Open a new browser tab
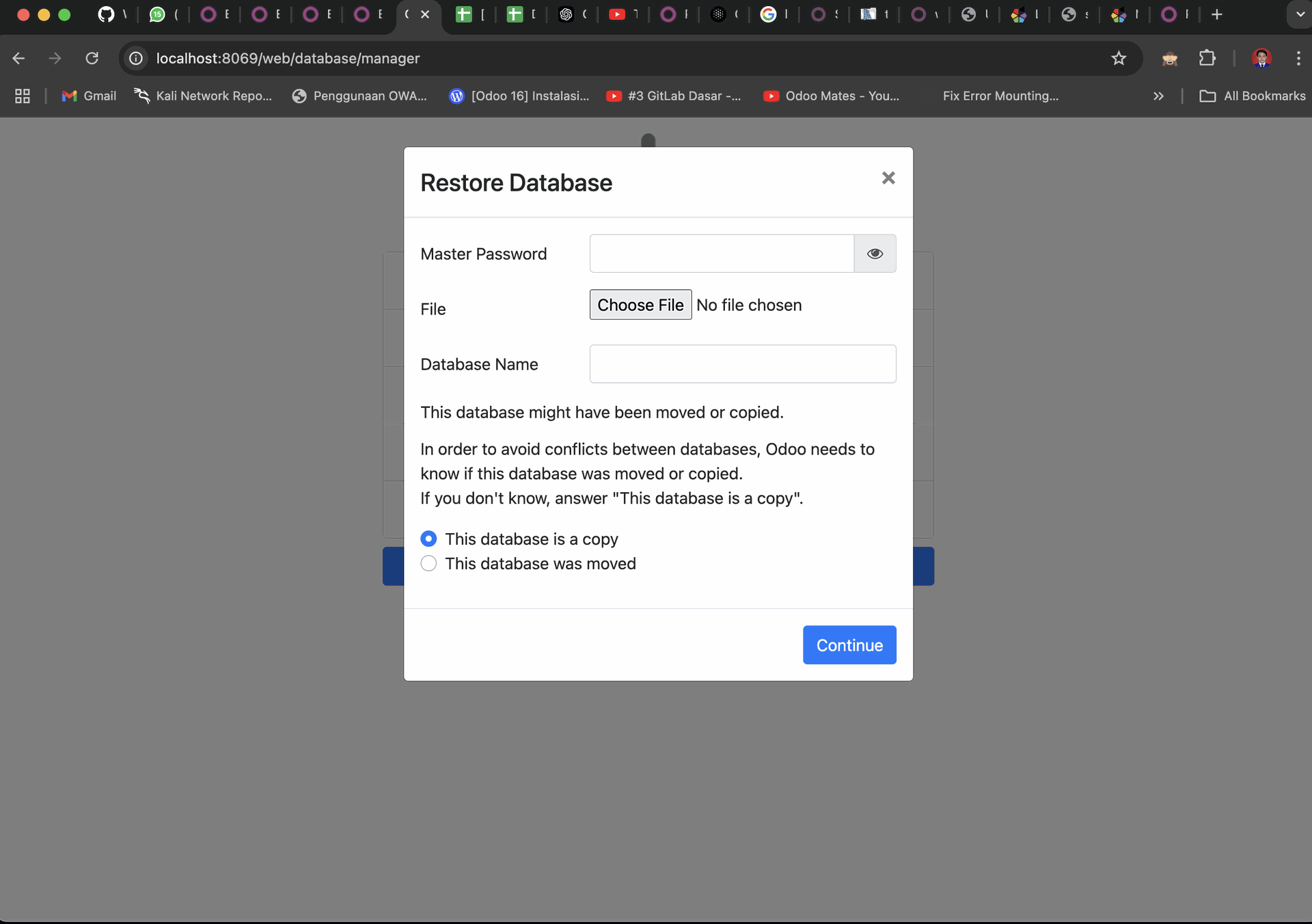The image size is (1312, 924). 1217,14
